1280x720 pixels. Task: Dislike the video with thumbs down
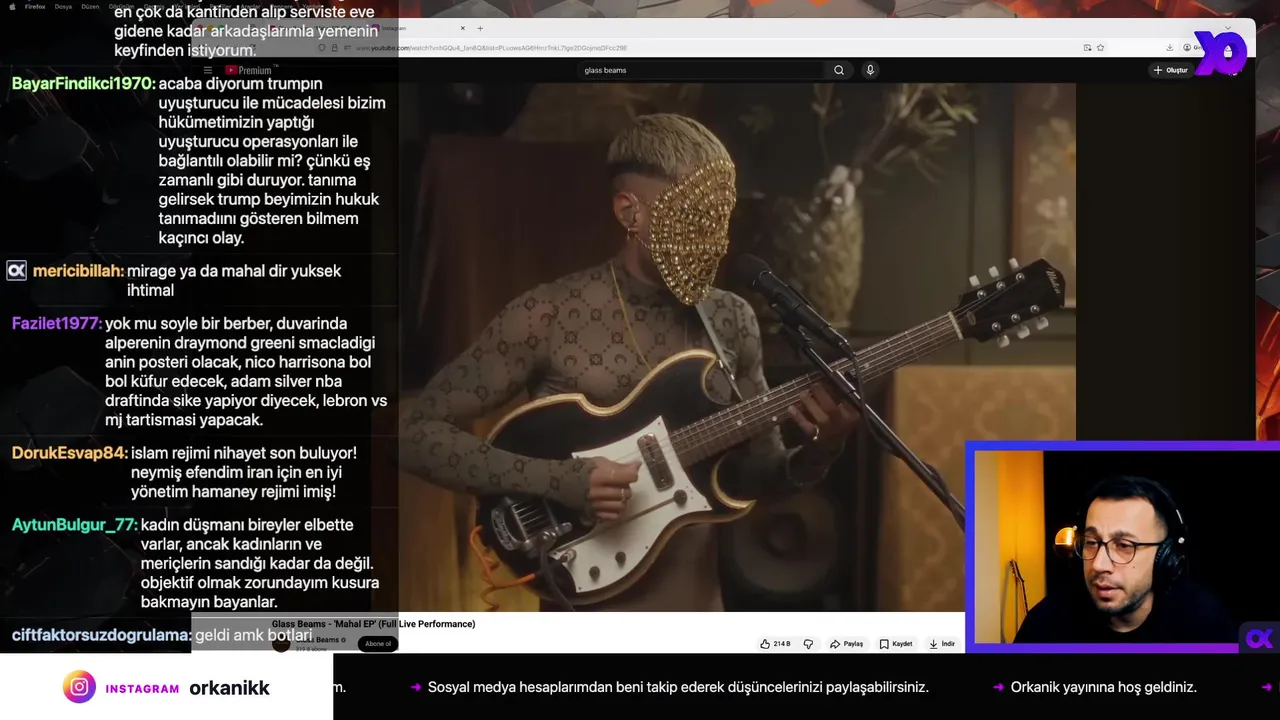[x=808, y=644]
